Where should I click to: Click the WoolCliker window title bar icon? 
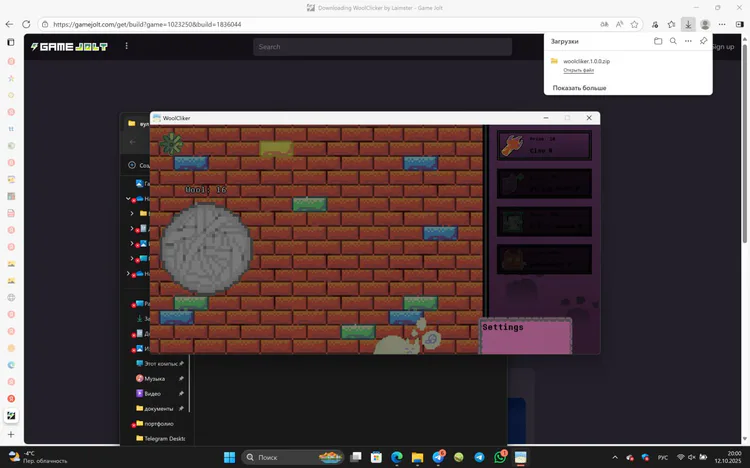[x=156, y=118]
